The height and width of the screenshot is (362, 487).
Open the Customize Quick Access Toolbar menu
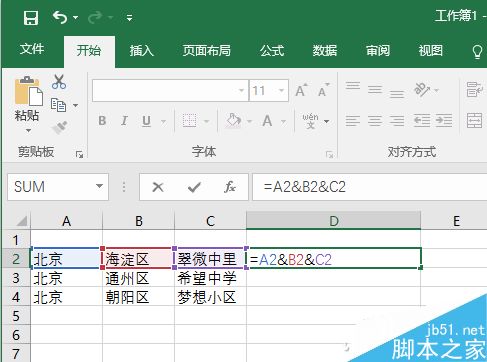click(x=129, y=18)
